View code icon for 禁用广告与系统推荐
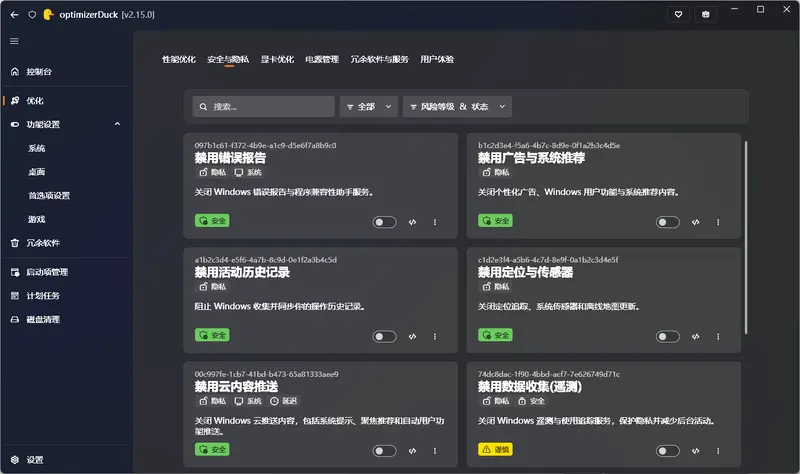 pos(695,222)
